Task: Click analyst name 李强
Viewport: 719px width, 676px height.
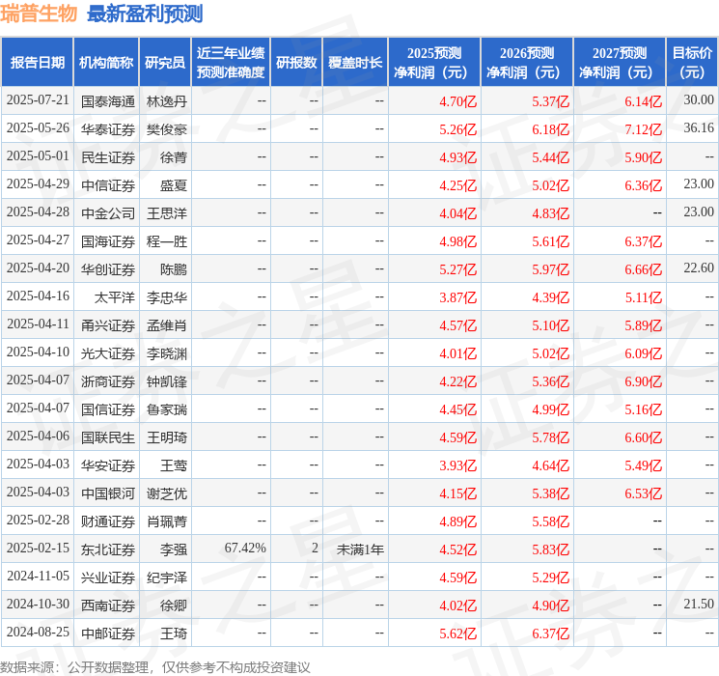Action: 173,549
